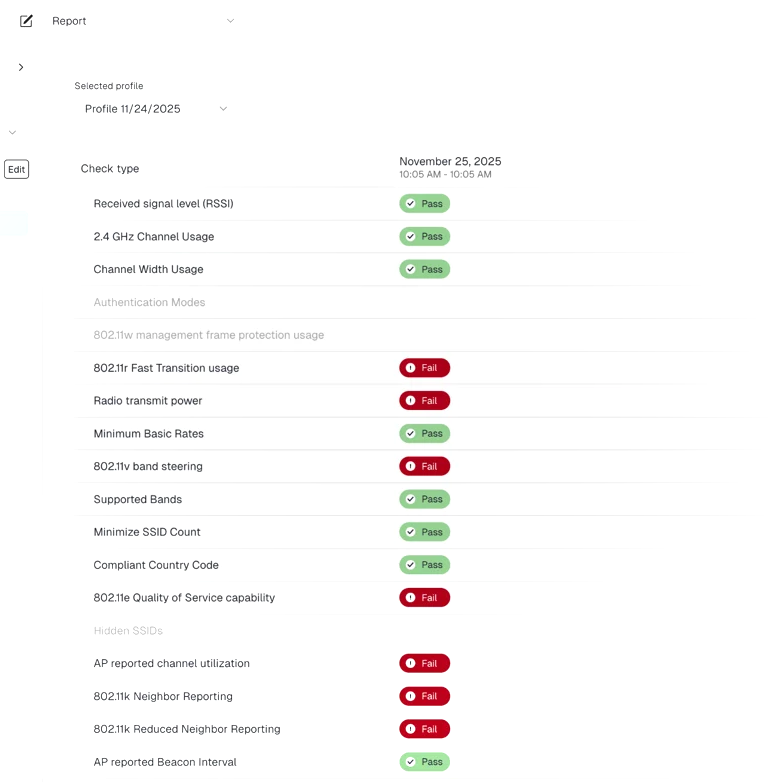
Task: Click Pass badge for Compliant Country Code
Action: (x=424, y=565)
